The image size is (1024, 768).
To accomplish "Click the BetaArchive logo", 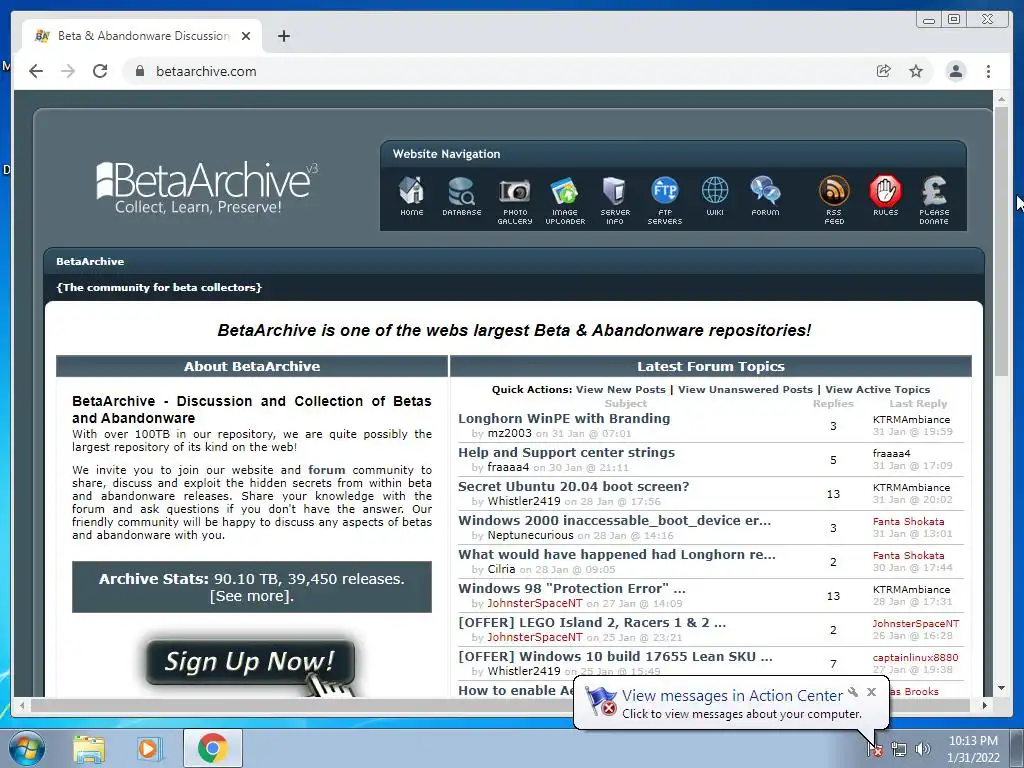I will (x=206, y=188).
